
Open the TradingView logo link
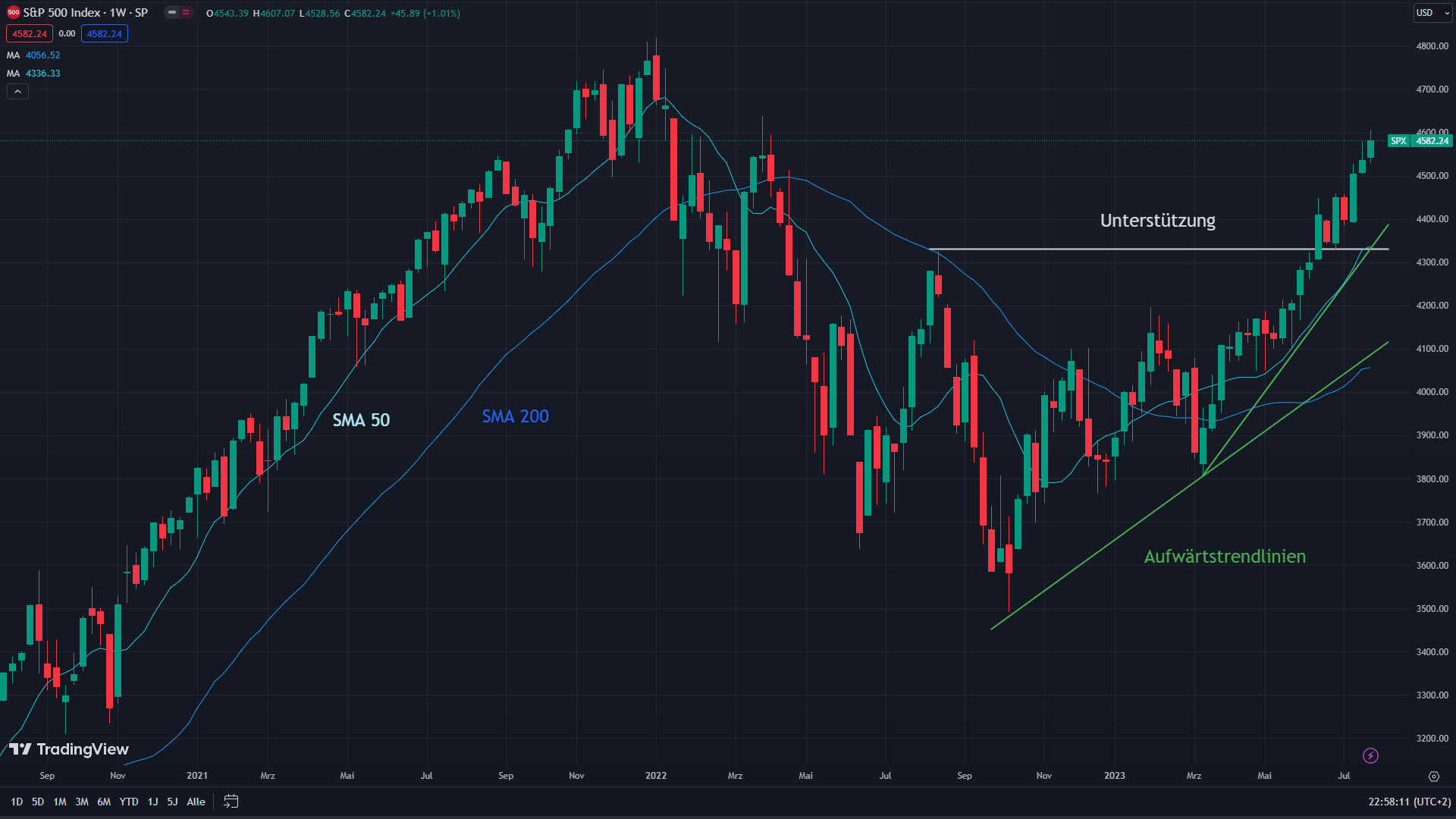click(69, 749)
